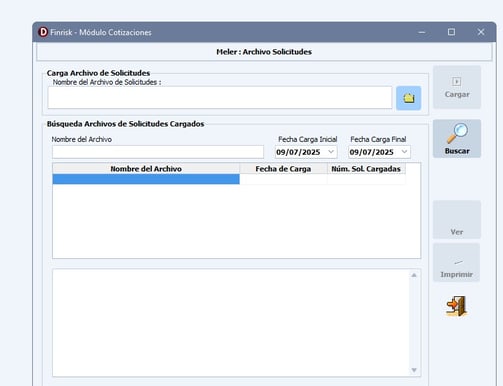This screenshot has height=386, width=503.
Task: Click the scroll down arrow in text area
Action: (x=414, y=370)
